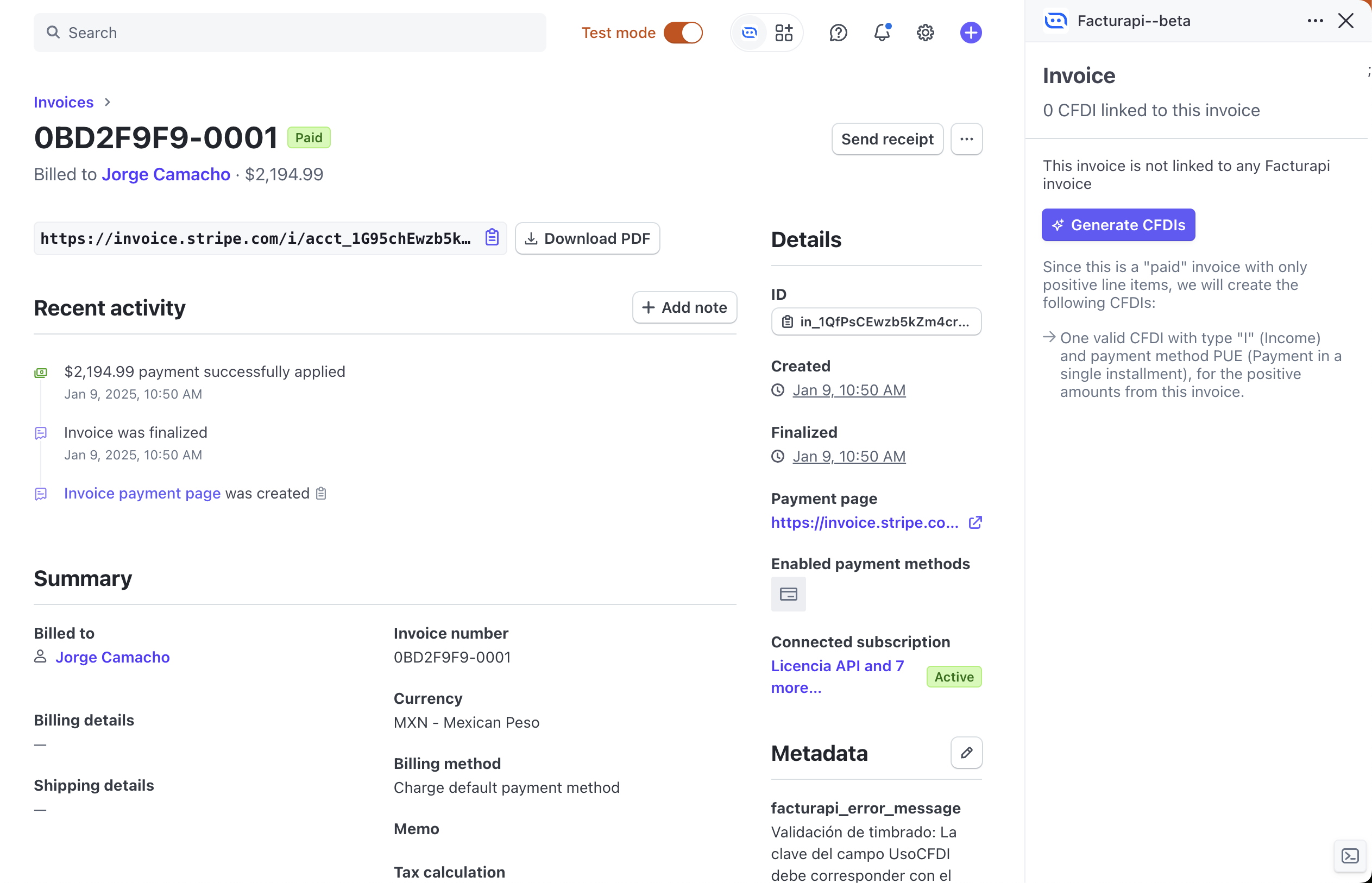This screenshot has height=883, width=1372.
Task: Toggle Test mode off
Action: click(x=683, y=33)
